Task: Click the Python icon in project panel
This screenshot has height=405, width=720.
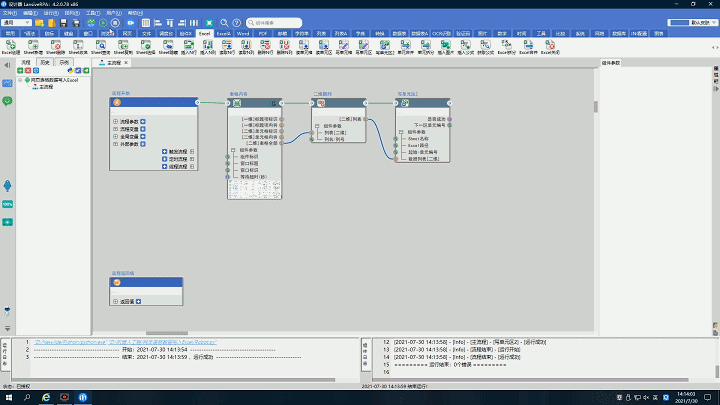Action: (x=70, y=71)
